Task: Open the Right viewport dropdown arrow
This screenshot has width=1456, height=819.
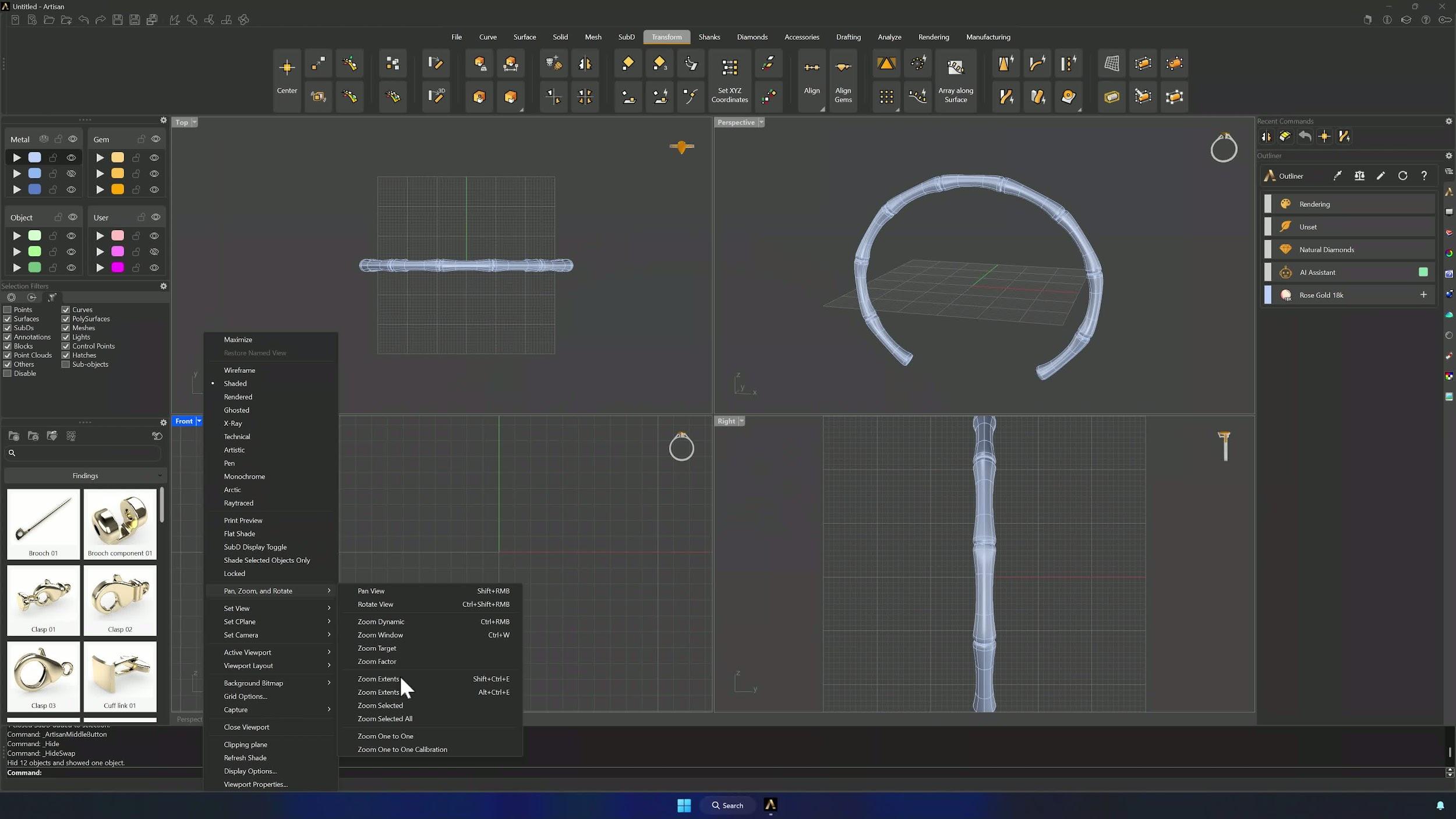Action: [741, 421]
